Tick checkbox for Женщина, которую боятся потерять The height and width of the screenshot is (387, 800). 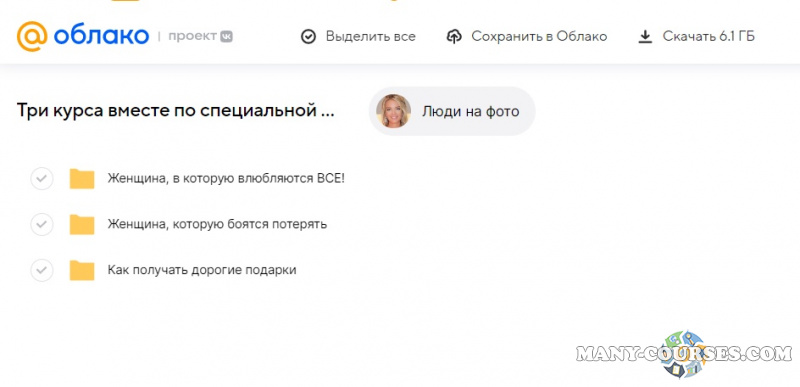(x=42, y=224)
